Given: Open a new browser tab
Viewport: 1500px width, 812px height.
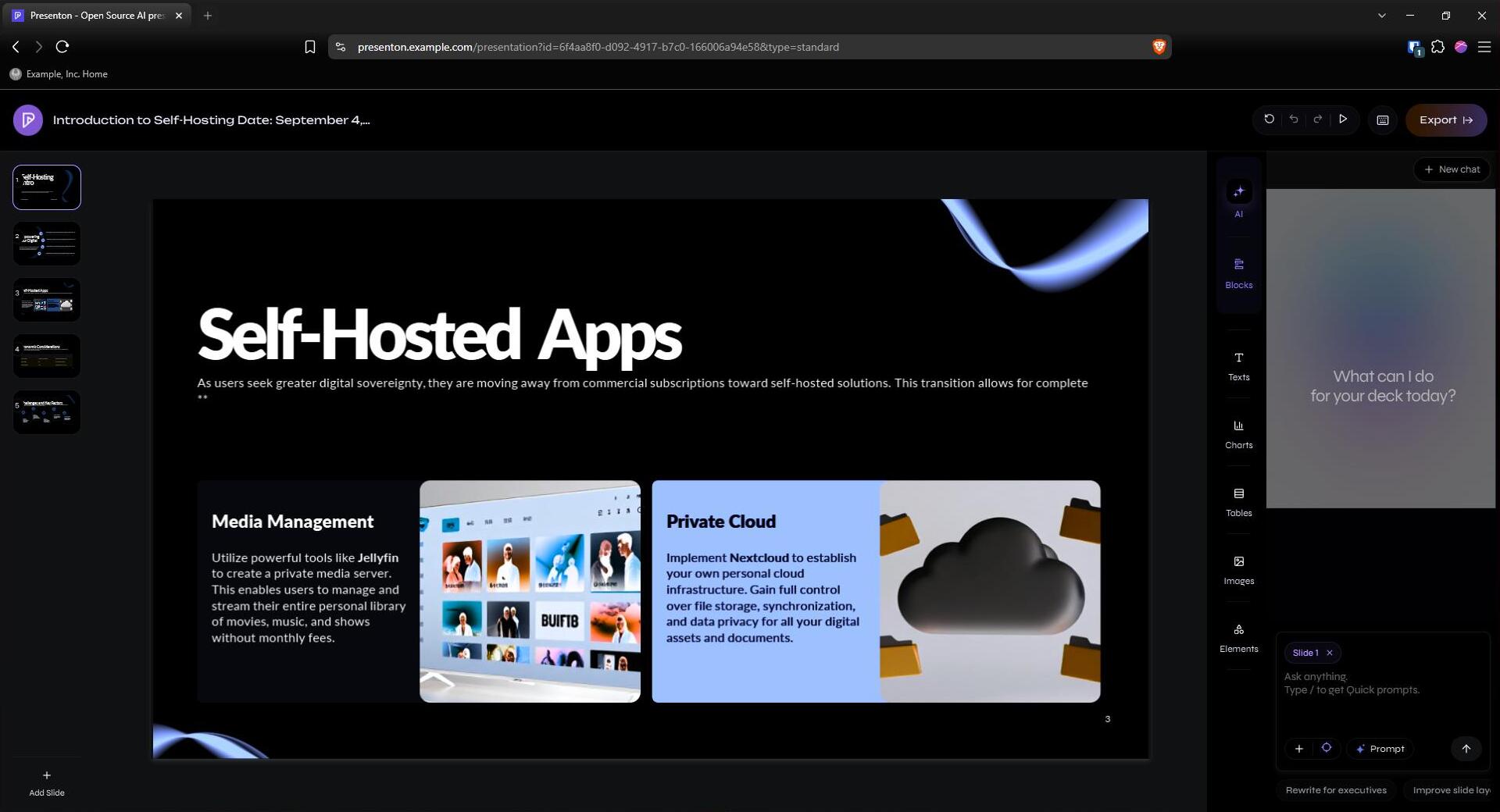Looking at the screenshot, I should (x=208, y=16).
